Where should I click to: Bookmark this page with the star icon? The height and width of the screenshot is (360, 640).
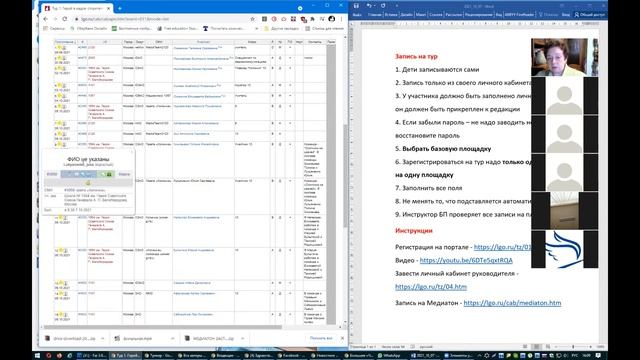[253, 19]
